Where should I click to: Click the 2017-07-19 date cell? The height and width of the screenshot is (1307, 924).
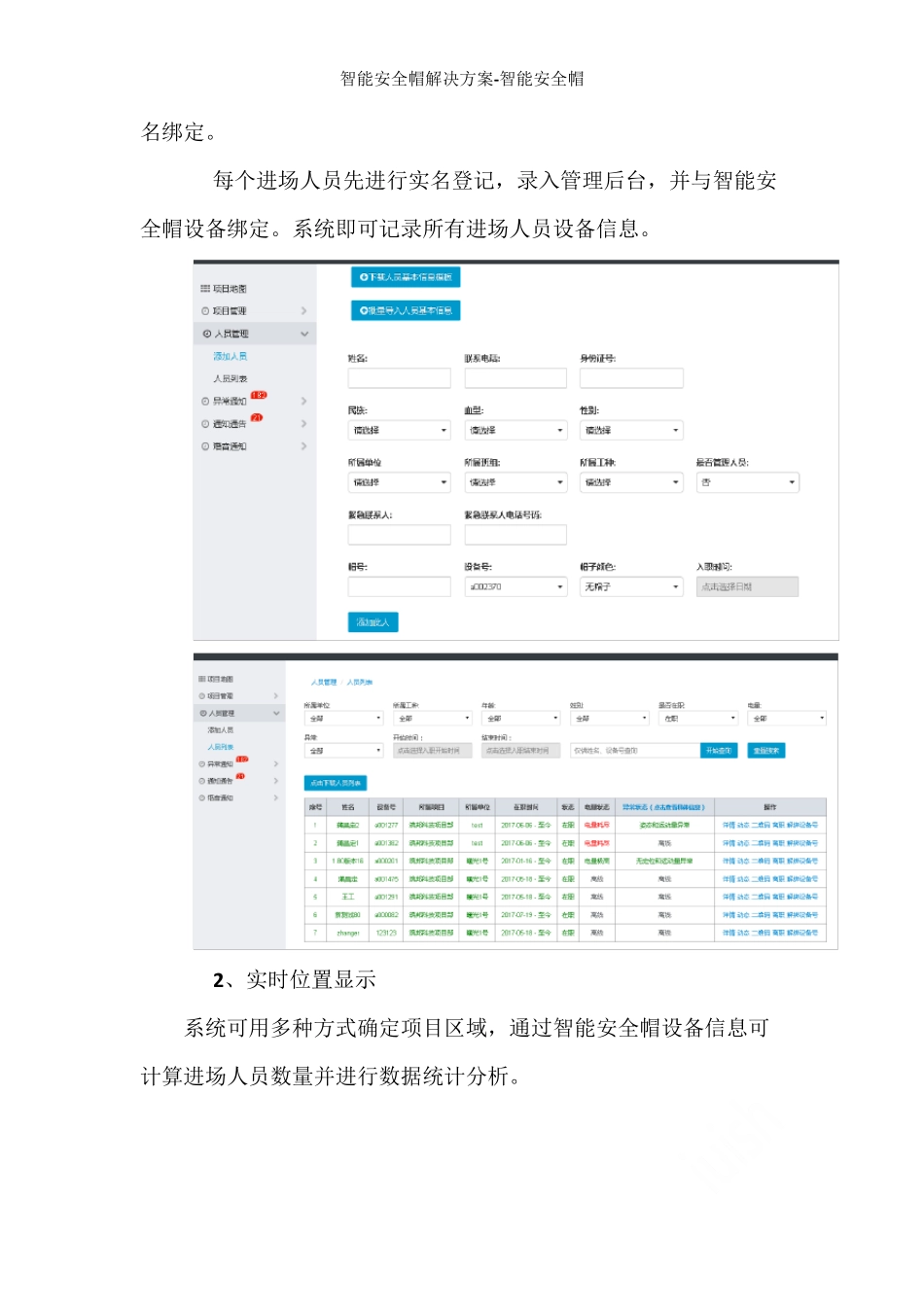click(526, 915)
